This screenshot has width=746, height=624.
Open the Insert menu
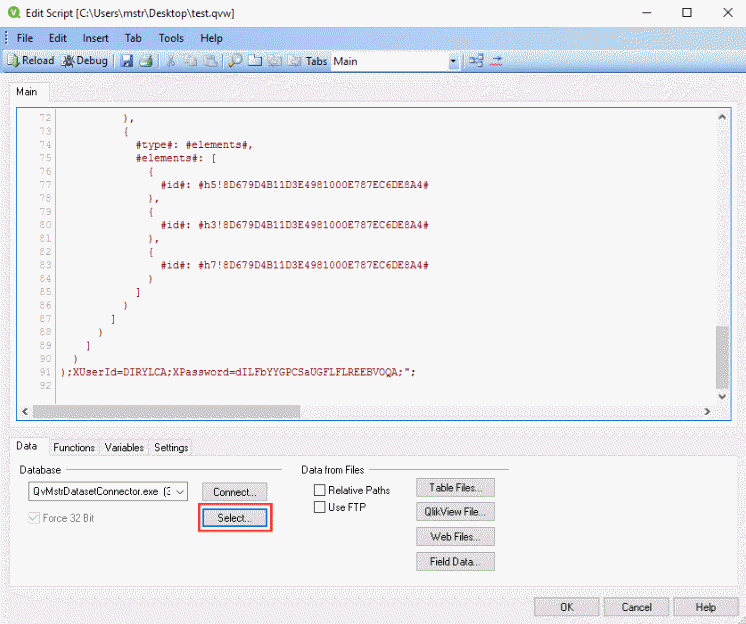[96, 38]
